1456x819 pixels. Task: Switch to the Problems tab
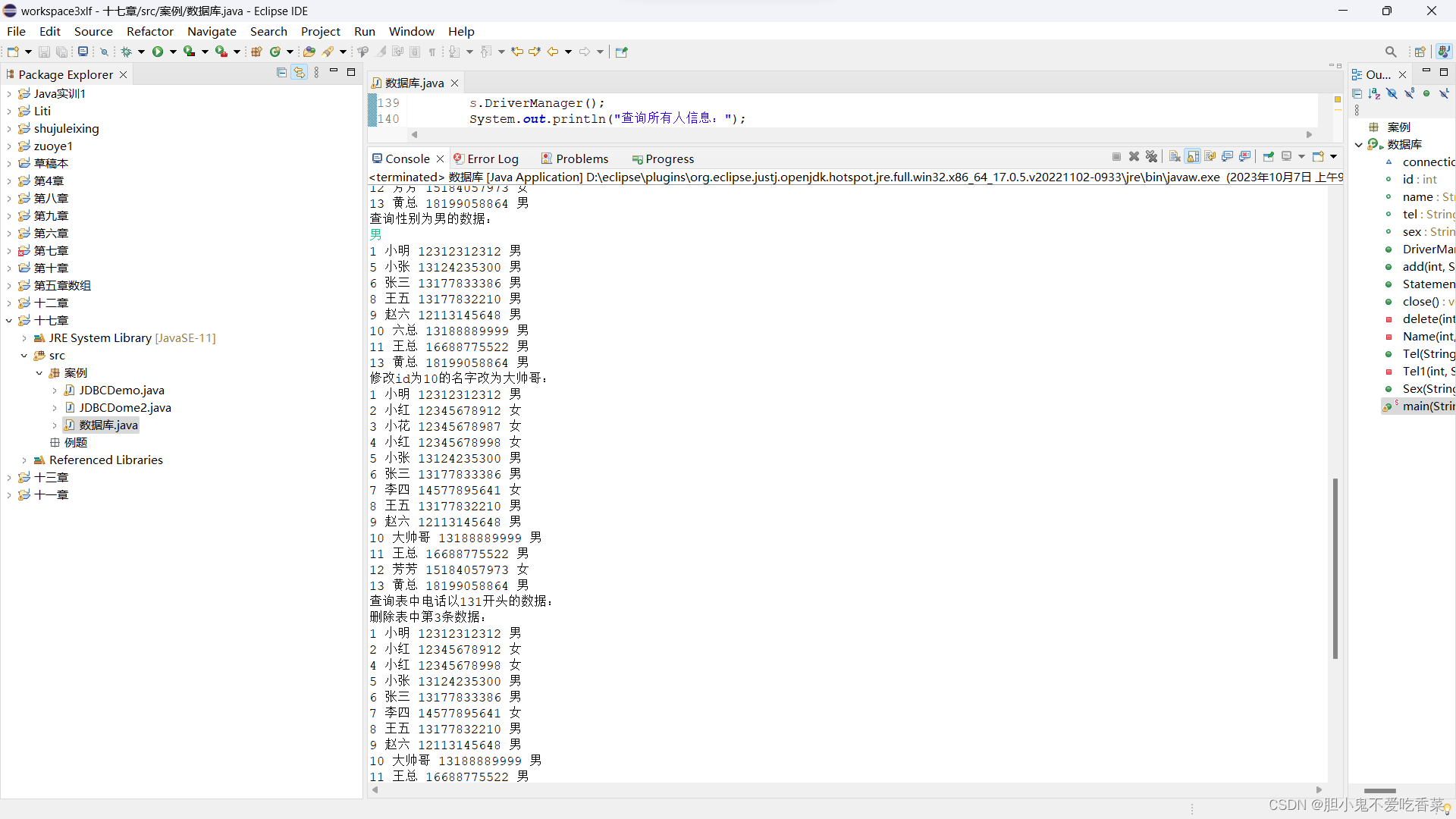[582, 158]
